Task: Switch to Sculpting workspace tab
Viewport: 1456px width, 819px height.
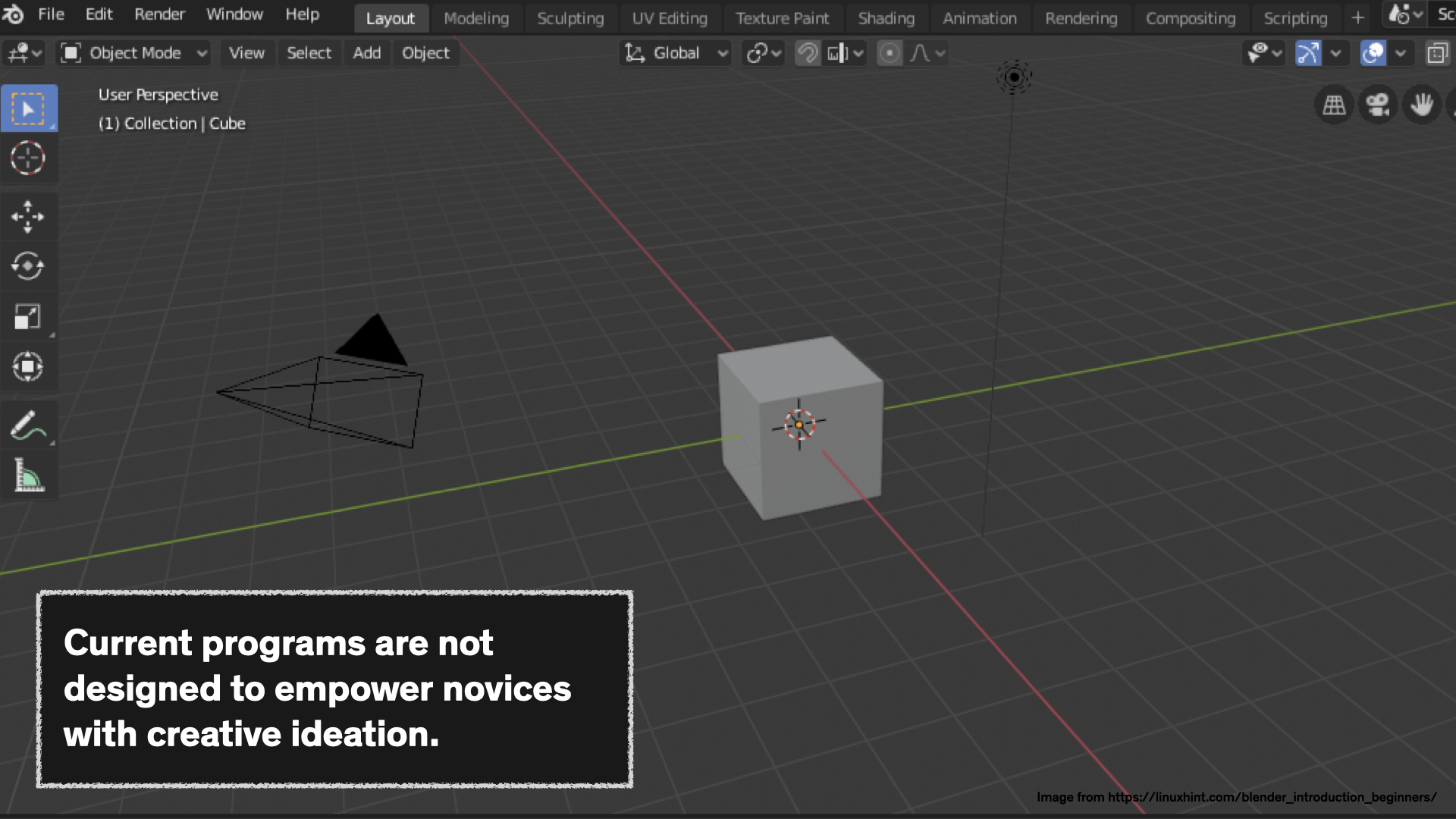Action: (570, 18)
